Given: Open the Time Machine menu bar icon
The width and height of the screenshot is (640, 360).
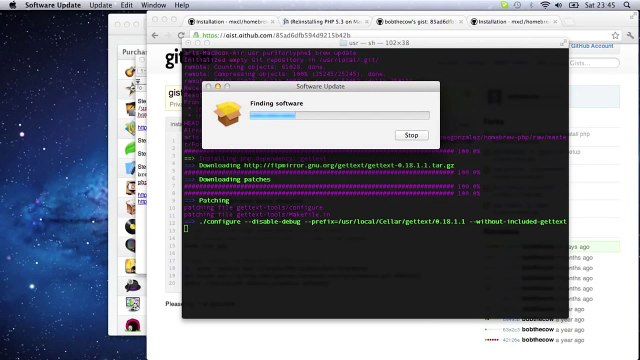Looking at the screenshot, I should coord(517,5).
